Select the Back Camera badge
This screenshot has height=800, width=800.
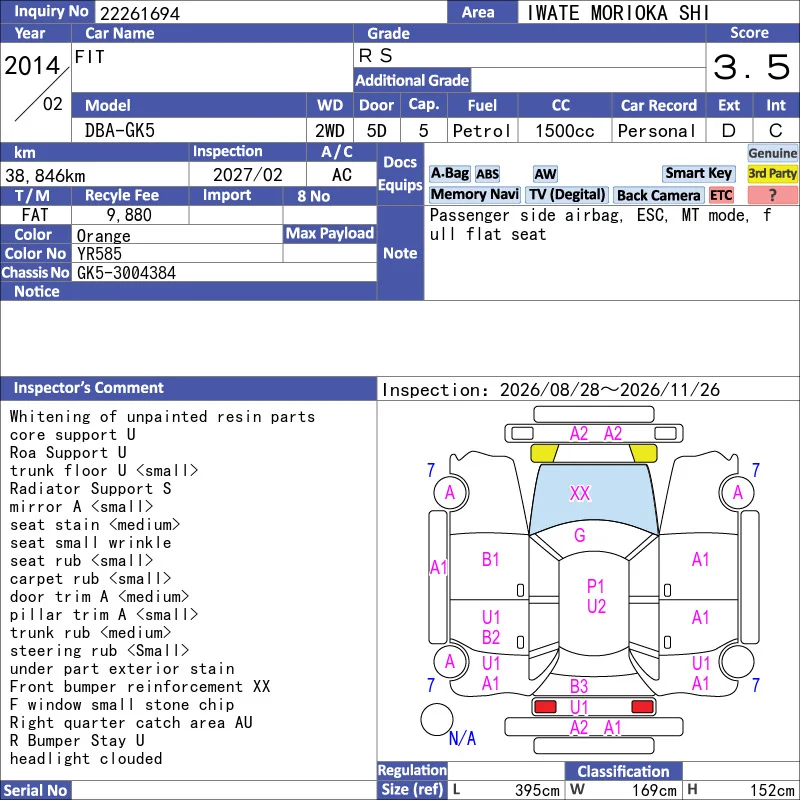658,195
